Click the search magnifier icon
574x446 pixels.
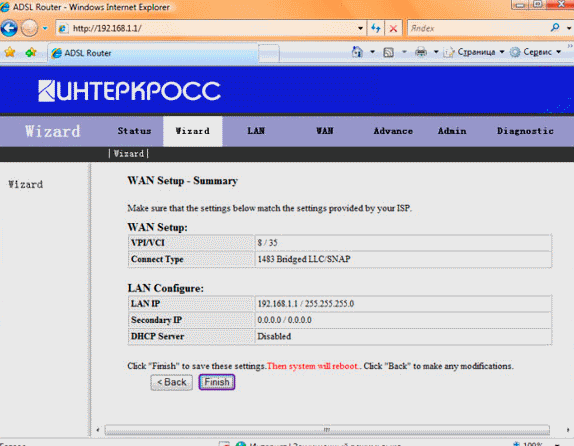[x=555, y=28]
